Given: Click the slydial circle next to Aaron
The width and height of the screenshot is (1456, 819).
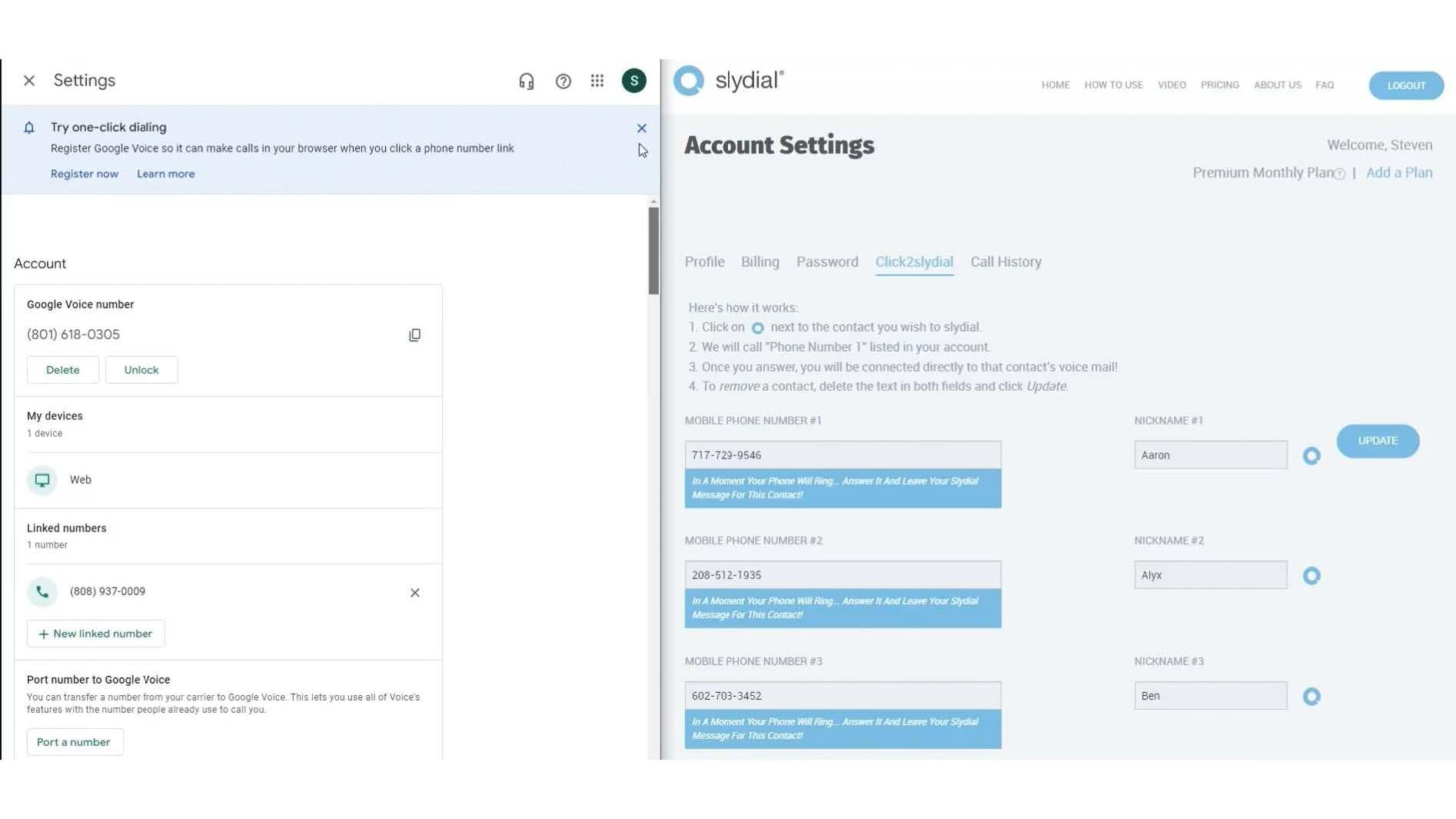Looking at the screenshot, I should (x=1311, y=456).
